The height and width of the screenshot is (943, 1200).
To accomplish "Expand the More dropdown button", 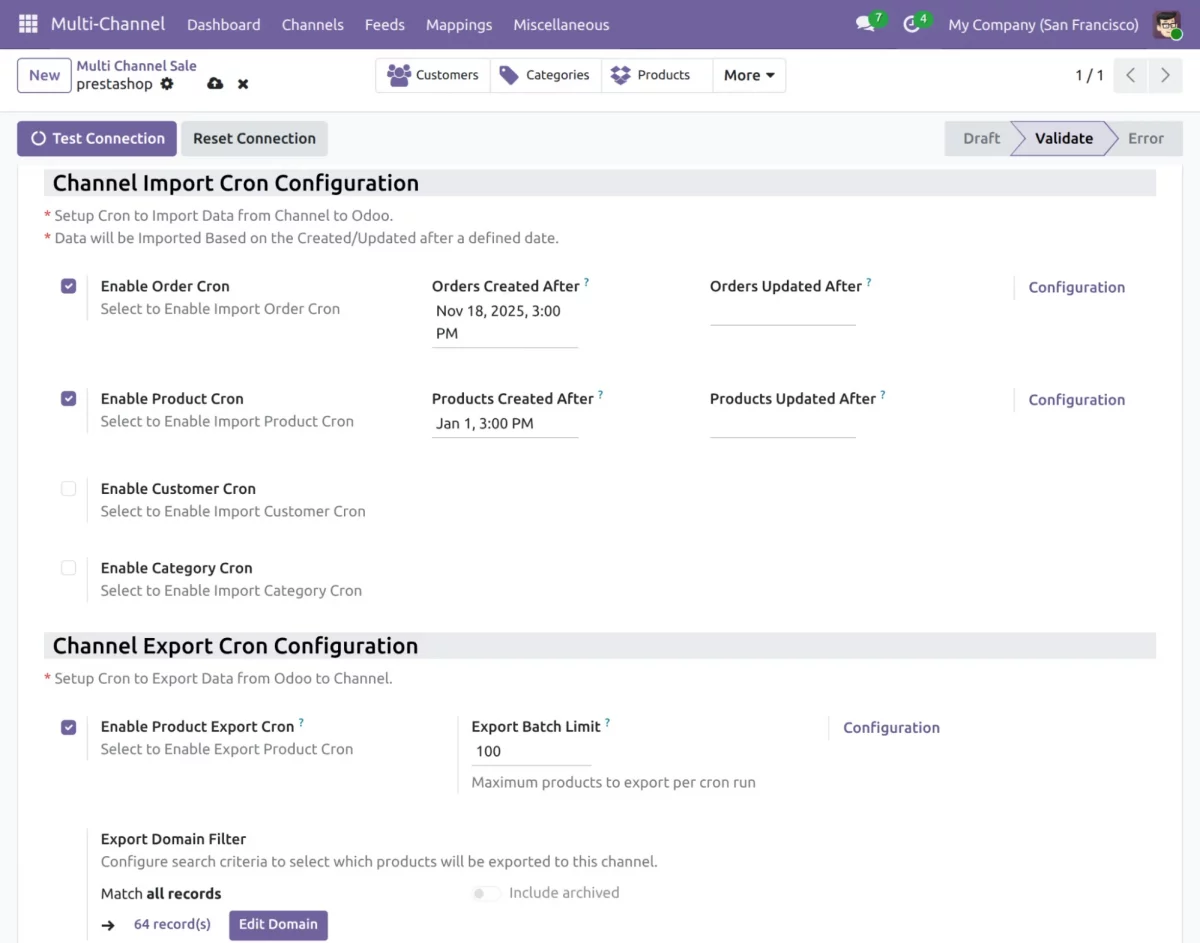I will tap(749, 75).
